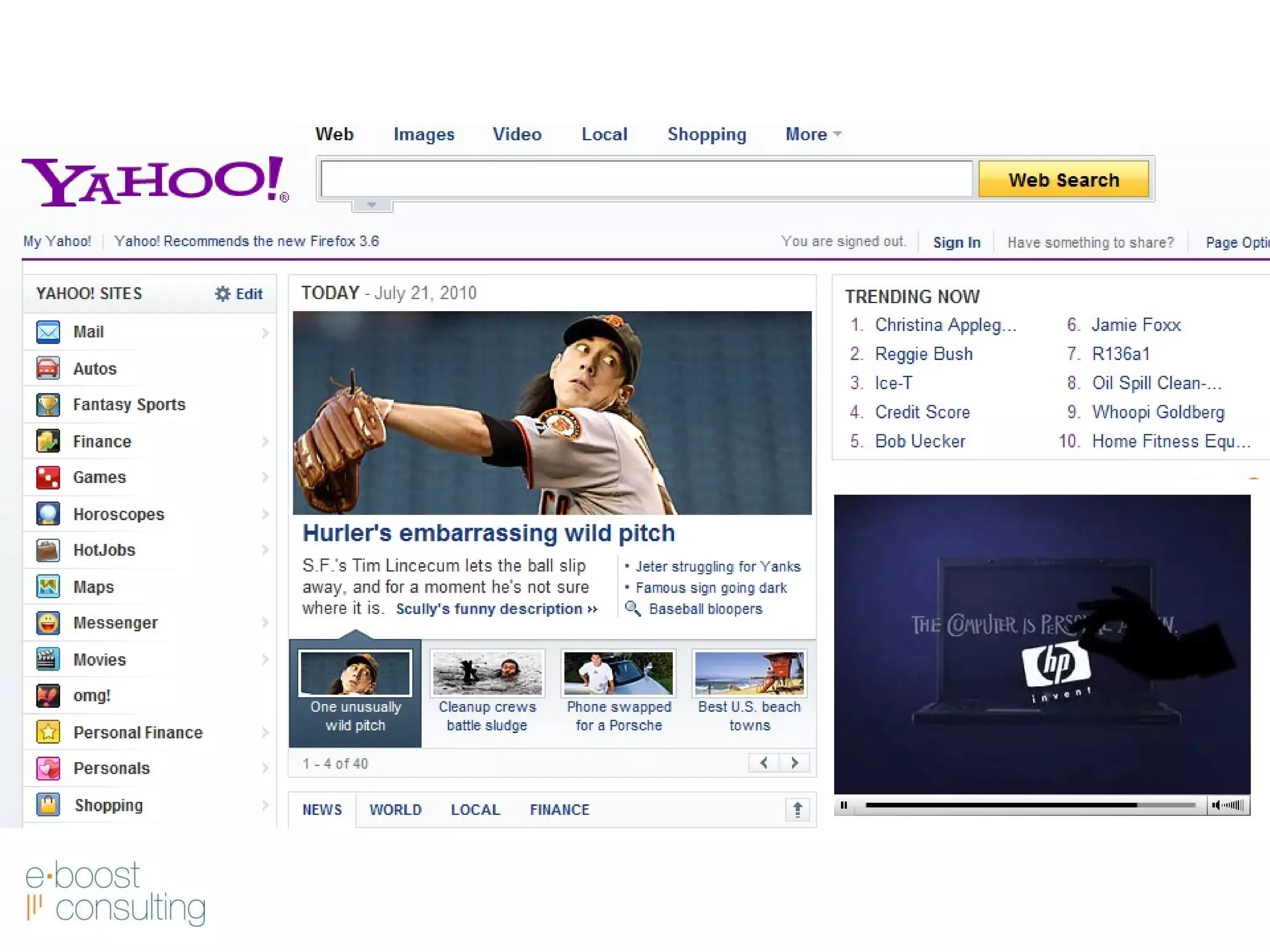Viewport: 1270px width, 952px height.
Task: Collapse the news panel with the up arrow
Action: (x=797, y=809)
